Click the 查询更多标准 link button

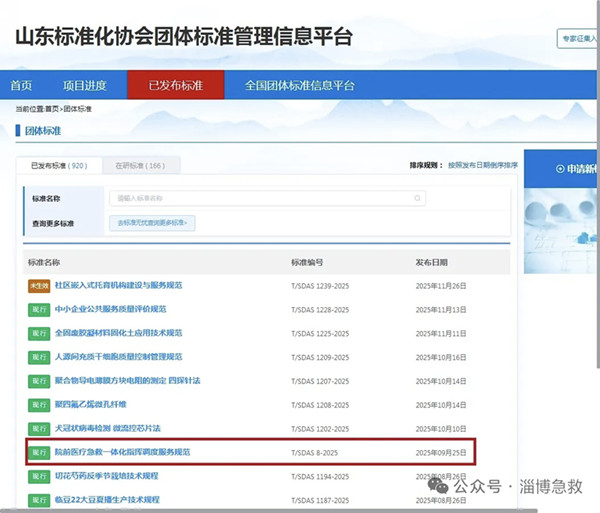pos(152,223)
